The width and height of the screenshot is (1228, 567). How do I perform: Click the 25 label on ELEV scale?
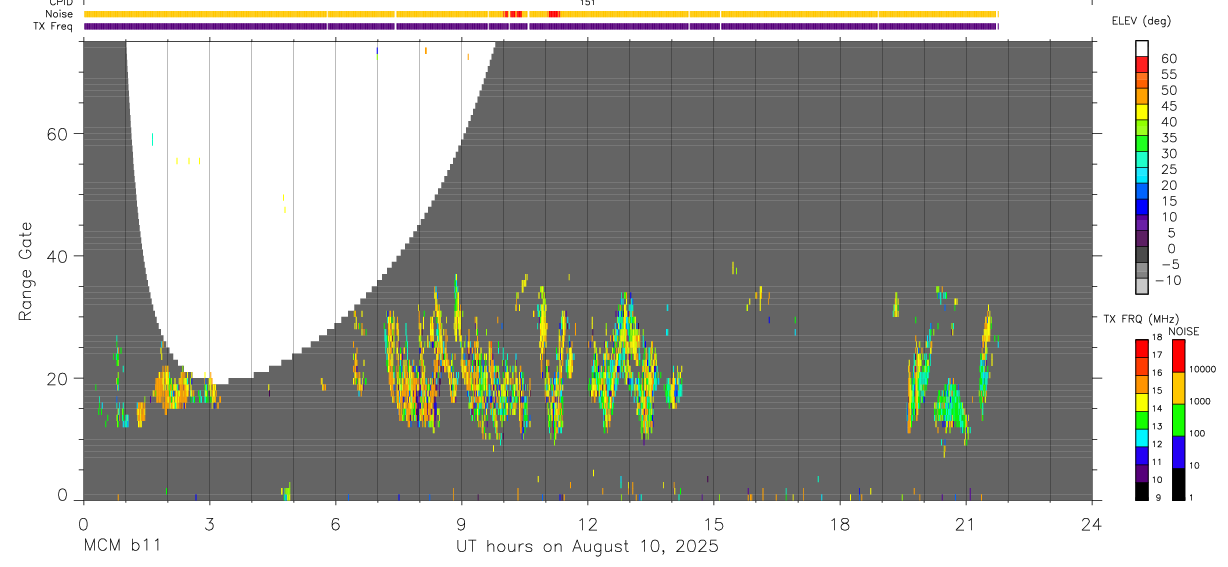1167,170
